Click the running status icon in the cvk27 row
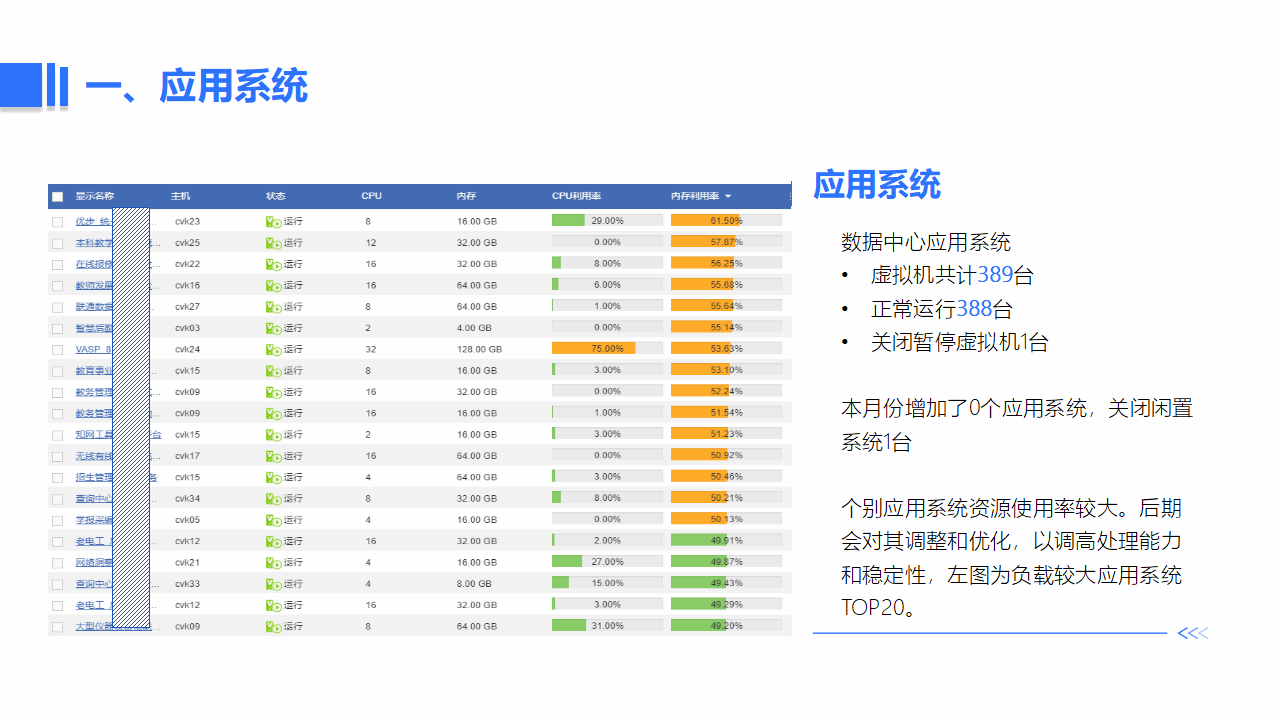The width and height of the screenshot is (1280, 720). point(273,307)
